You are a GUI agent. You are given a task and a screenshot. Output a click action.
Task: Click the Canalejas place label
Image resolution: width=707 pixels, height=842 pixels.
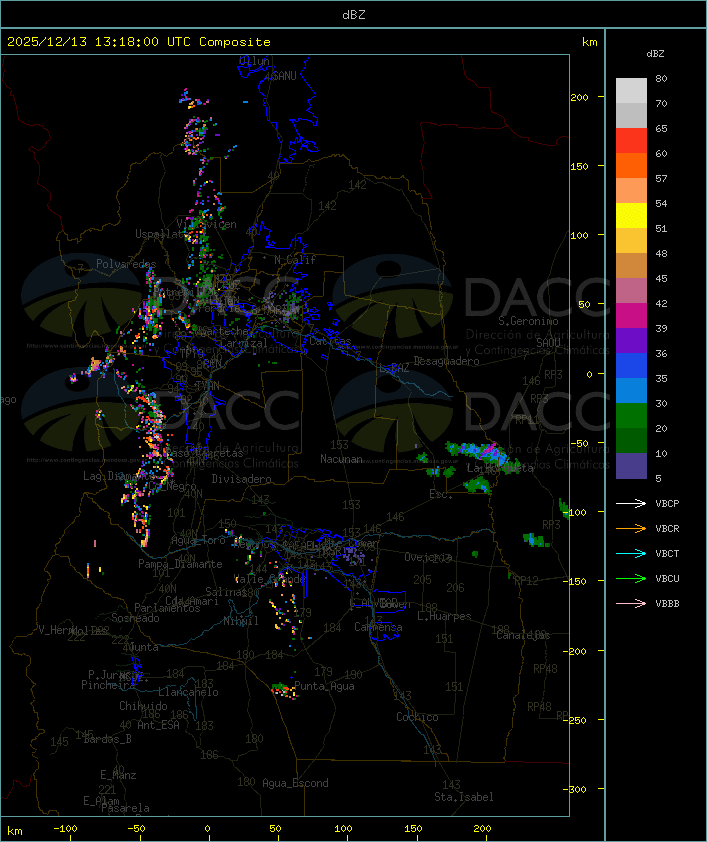coord(523,635)
